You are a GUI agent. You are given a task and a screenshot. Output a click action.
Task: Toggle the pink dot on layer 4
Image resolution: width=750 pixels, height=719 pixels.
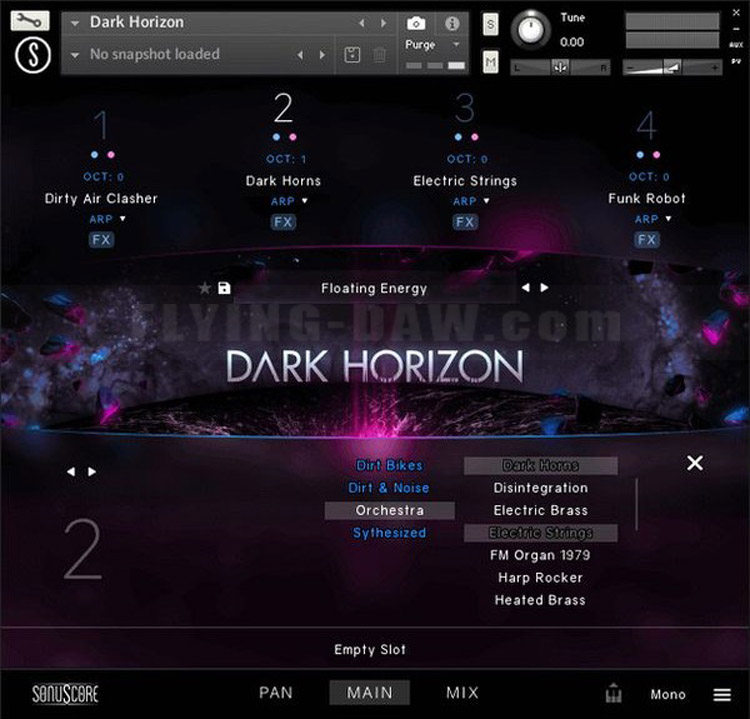tap(656, 155)
